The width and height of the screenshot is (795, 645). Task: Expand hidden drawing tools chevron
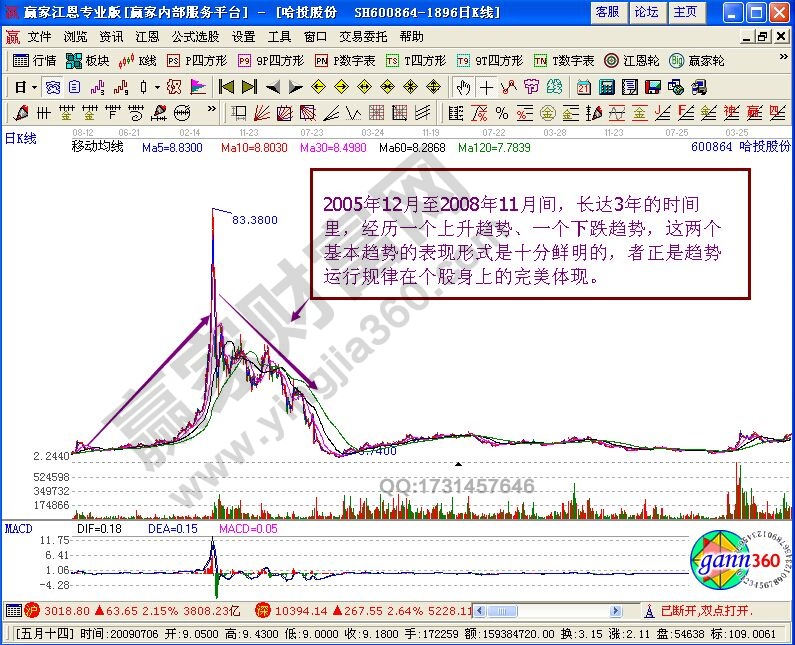(x=210, y=112)
